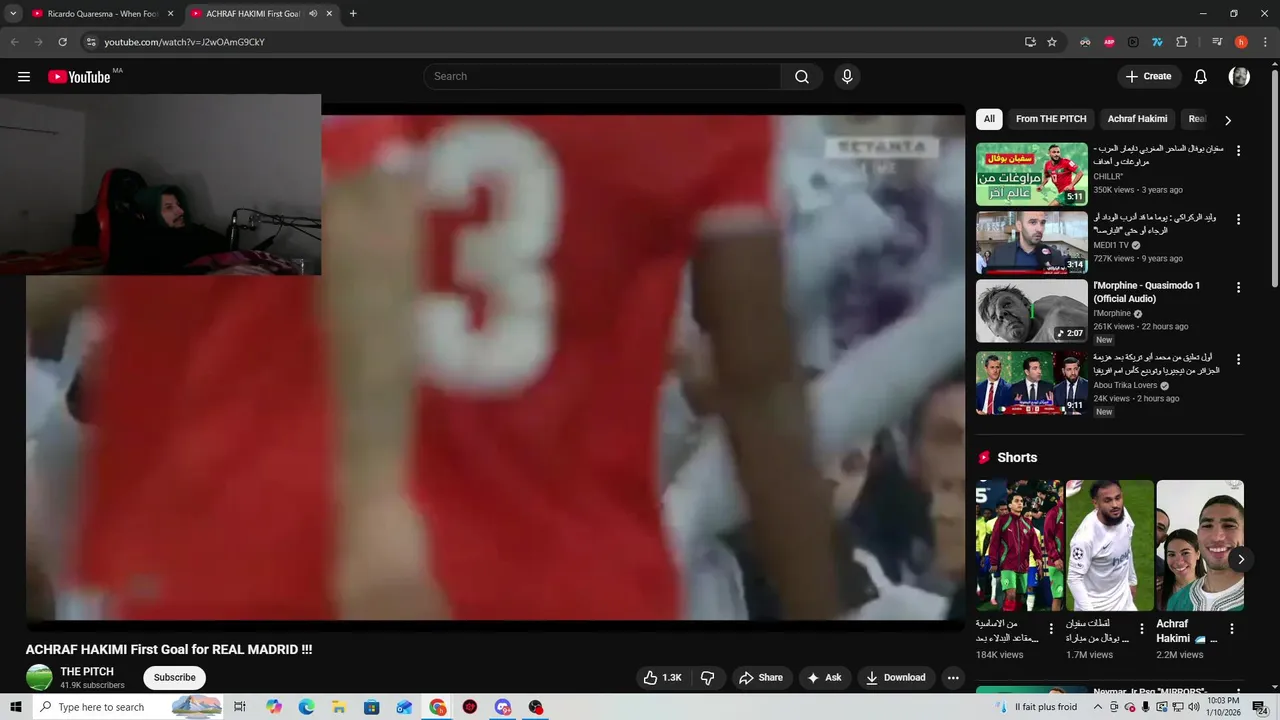1280x720 pixels.
Task: Open l'Morphine Quasimodo thumbnail 2:07
Action: (1032, 311)
